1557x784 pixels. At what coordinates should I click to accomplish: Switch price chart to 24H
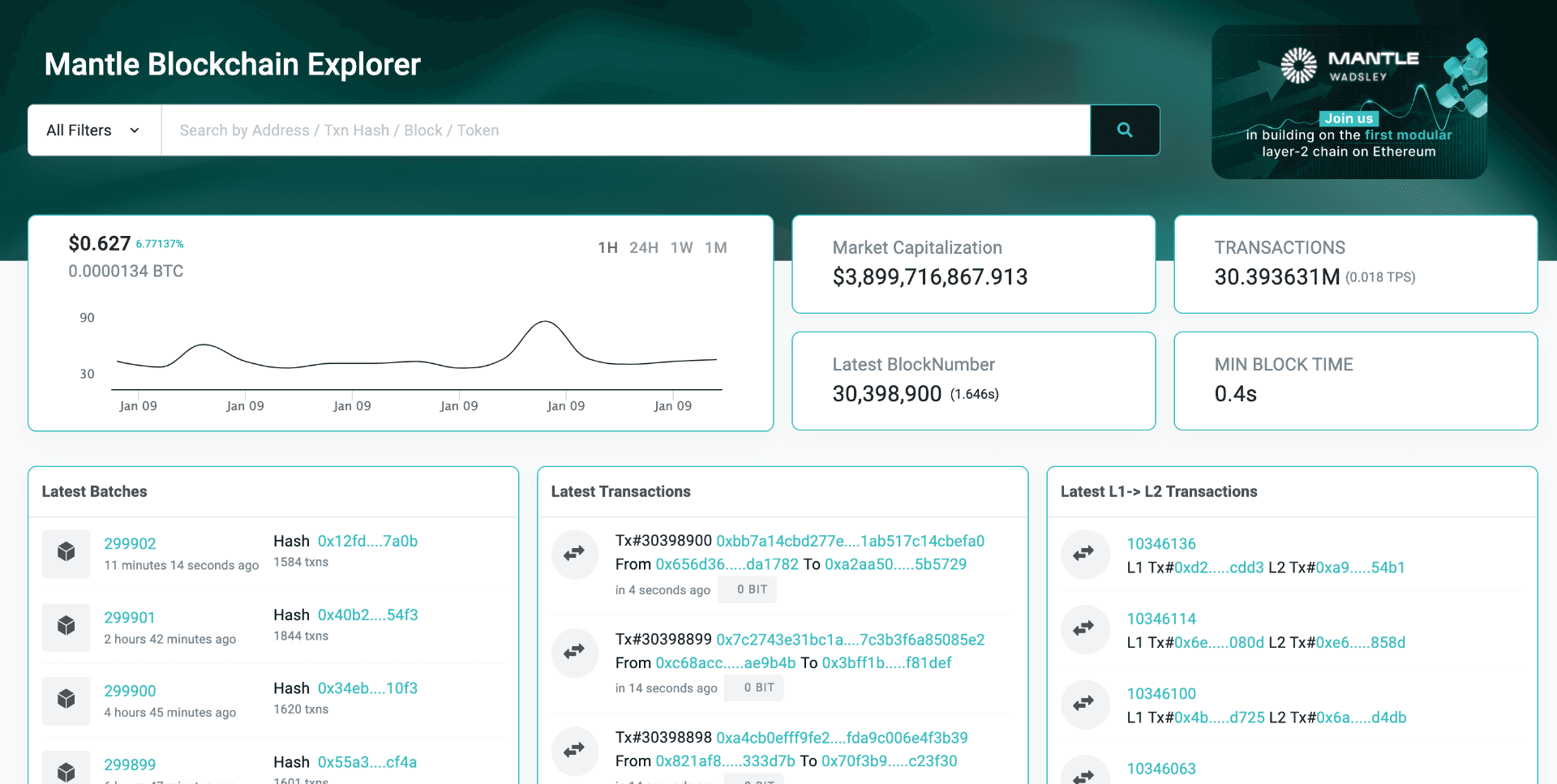pyautogui.click(x=644, y=248)
